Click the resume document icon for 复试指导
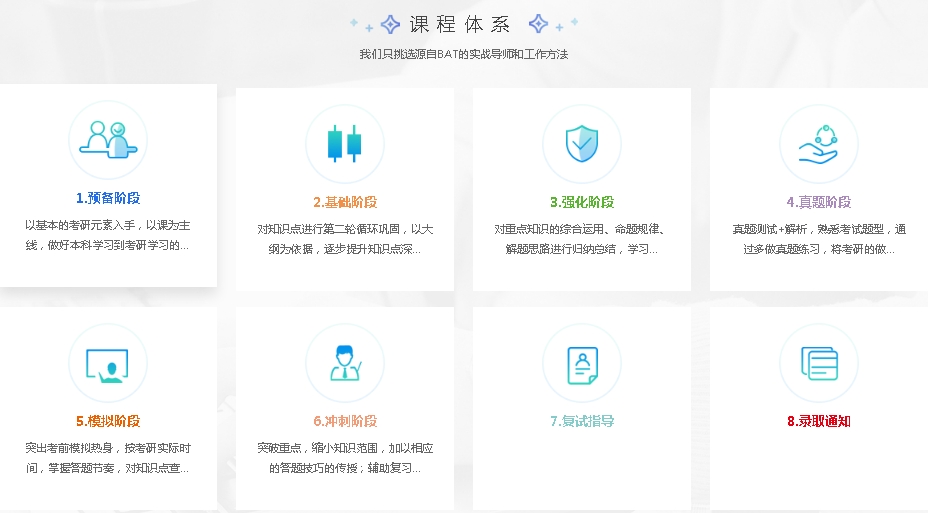The width and height of the screenshot is (928, 513). tap(582, 365)
